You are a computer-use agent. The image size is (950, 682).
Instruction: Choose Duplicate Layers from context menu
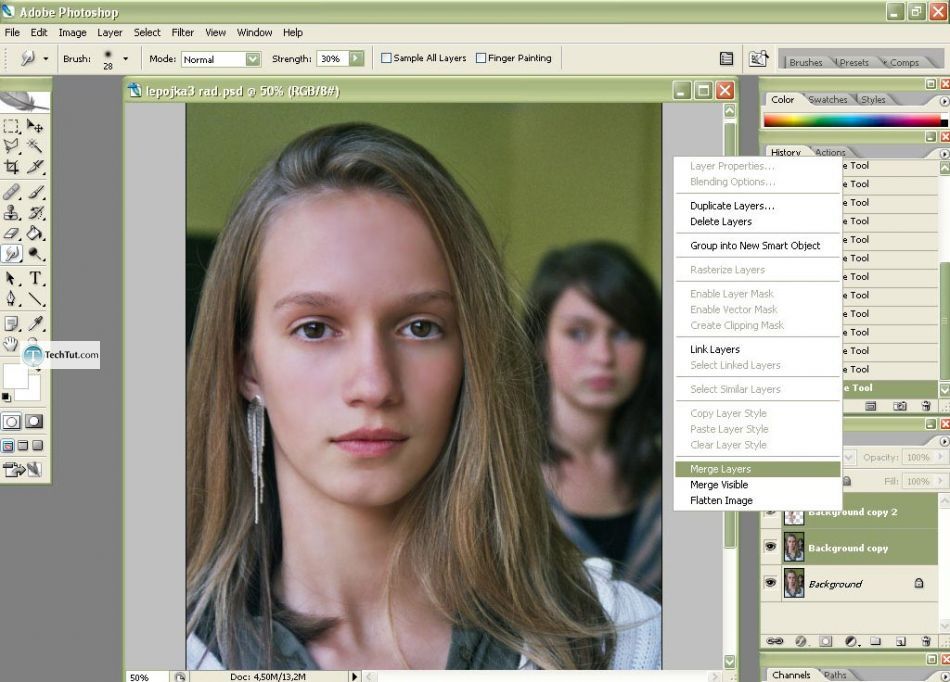pyautogui.click(x=757, y=206)
